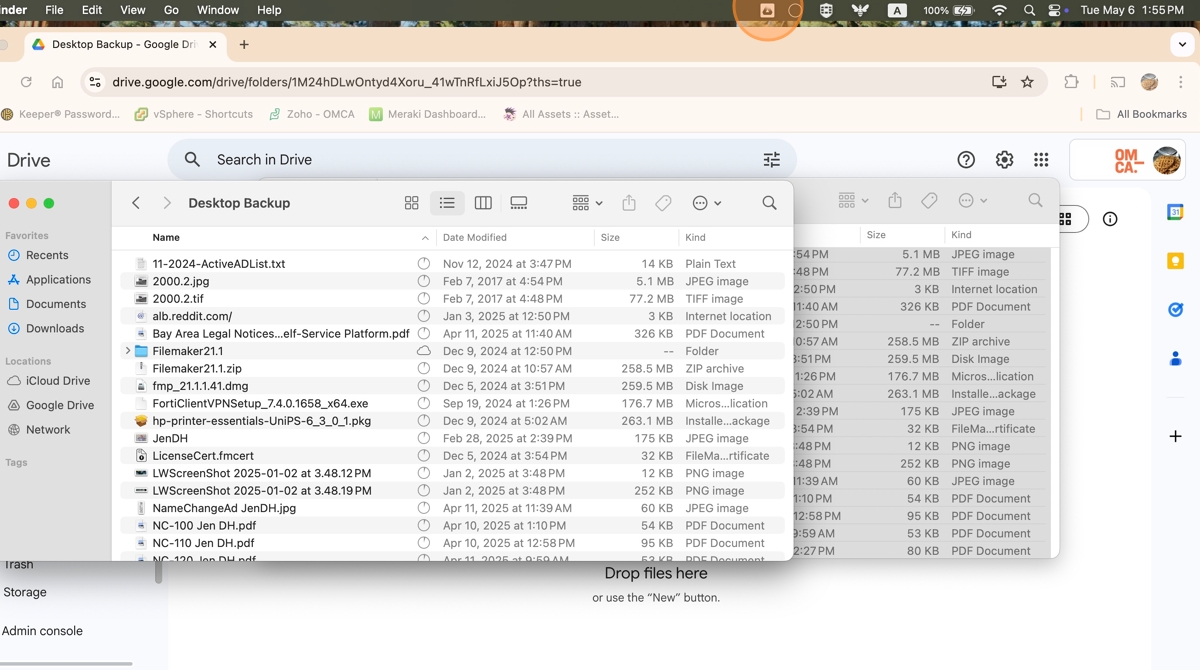Open Google Drive location in Finder sidebar

click(x=60, y=405)
